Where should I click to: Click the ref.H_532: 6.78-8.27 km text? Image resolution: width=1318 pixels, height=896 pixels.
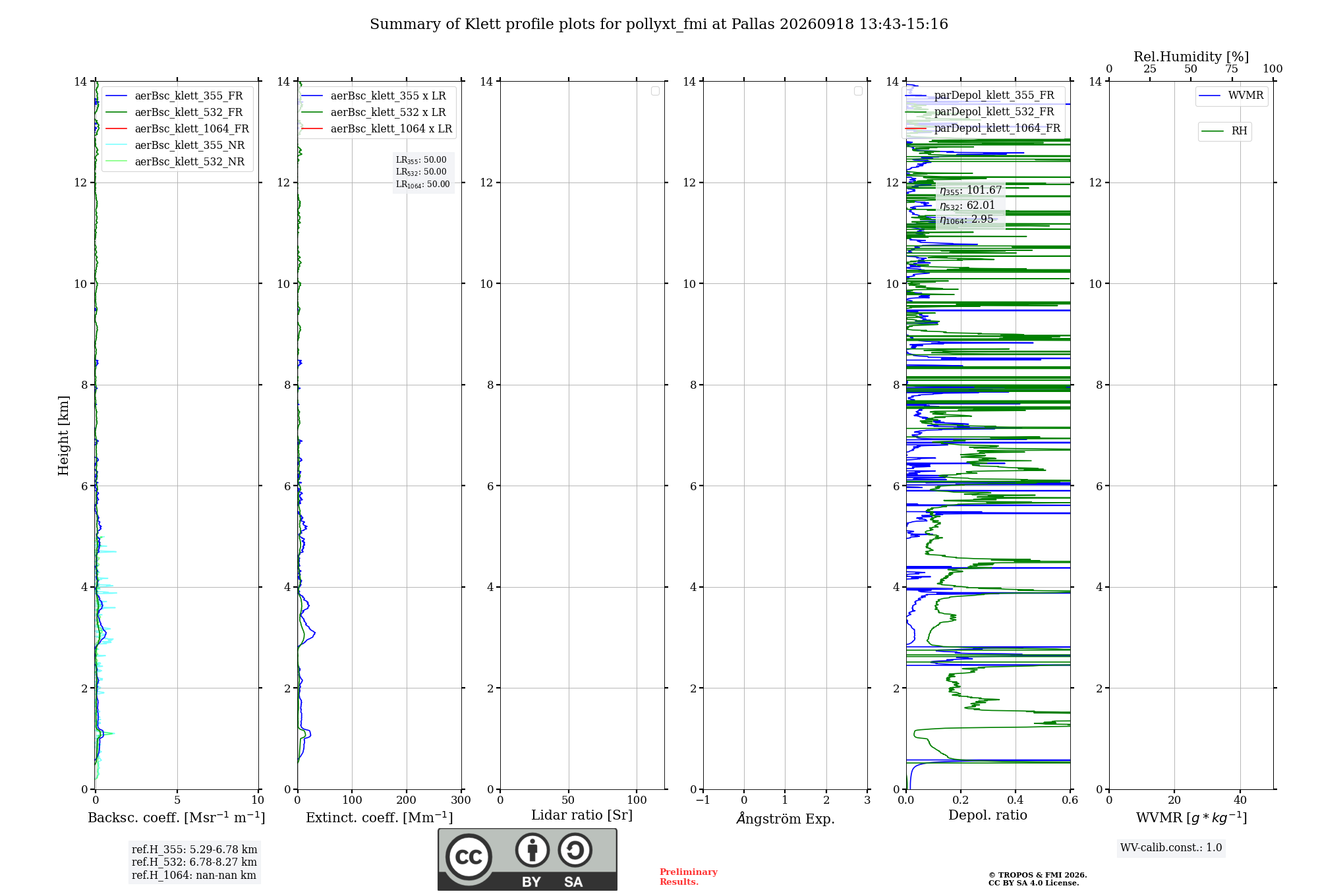click(x=194, y=862)
